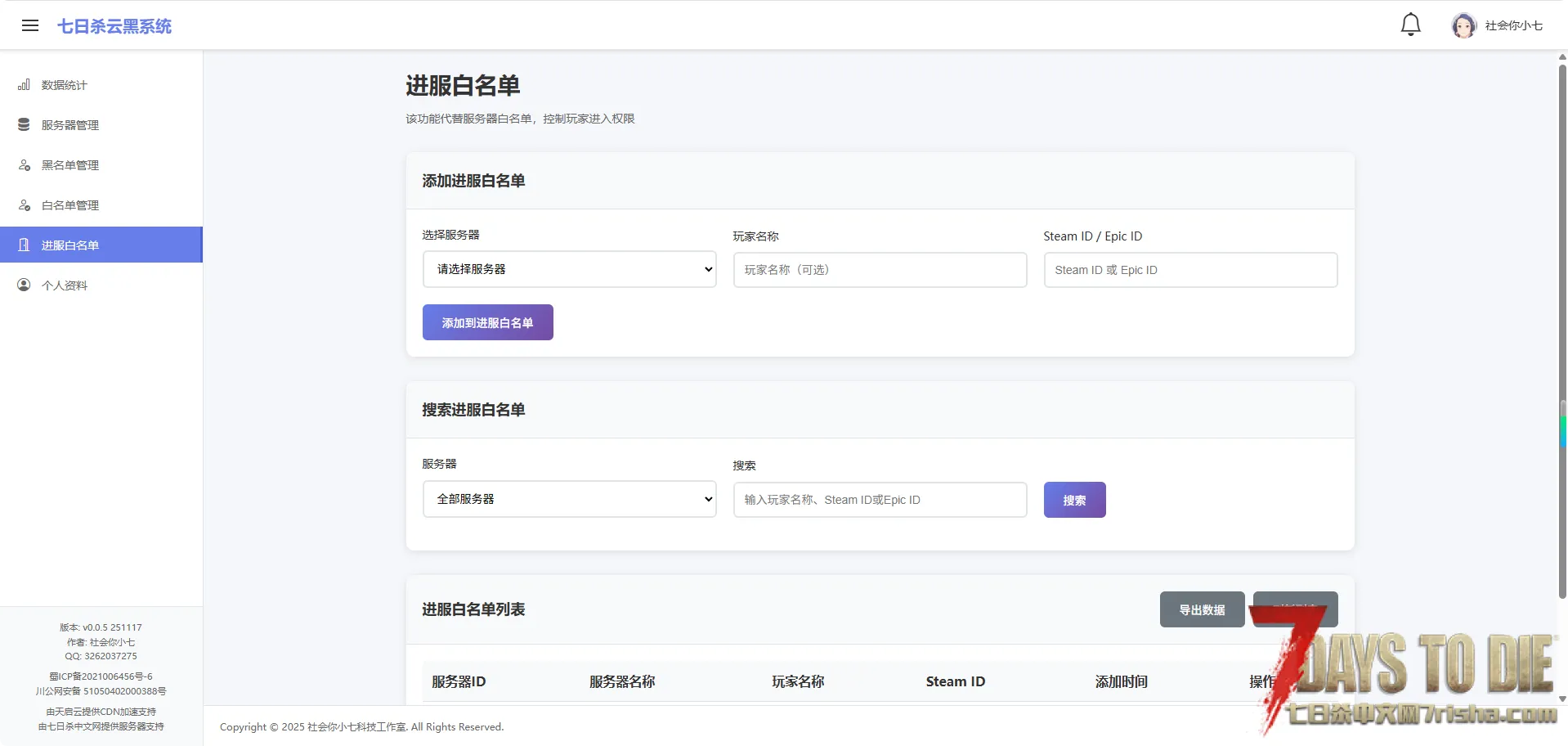Focus the 玩家名称 input field

(880, 270)
